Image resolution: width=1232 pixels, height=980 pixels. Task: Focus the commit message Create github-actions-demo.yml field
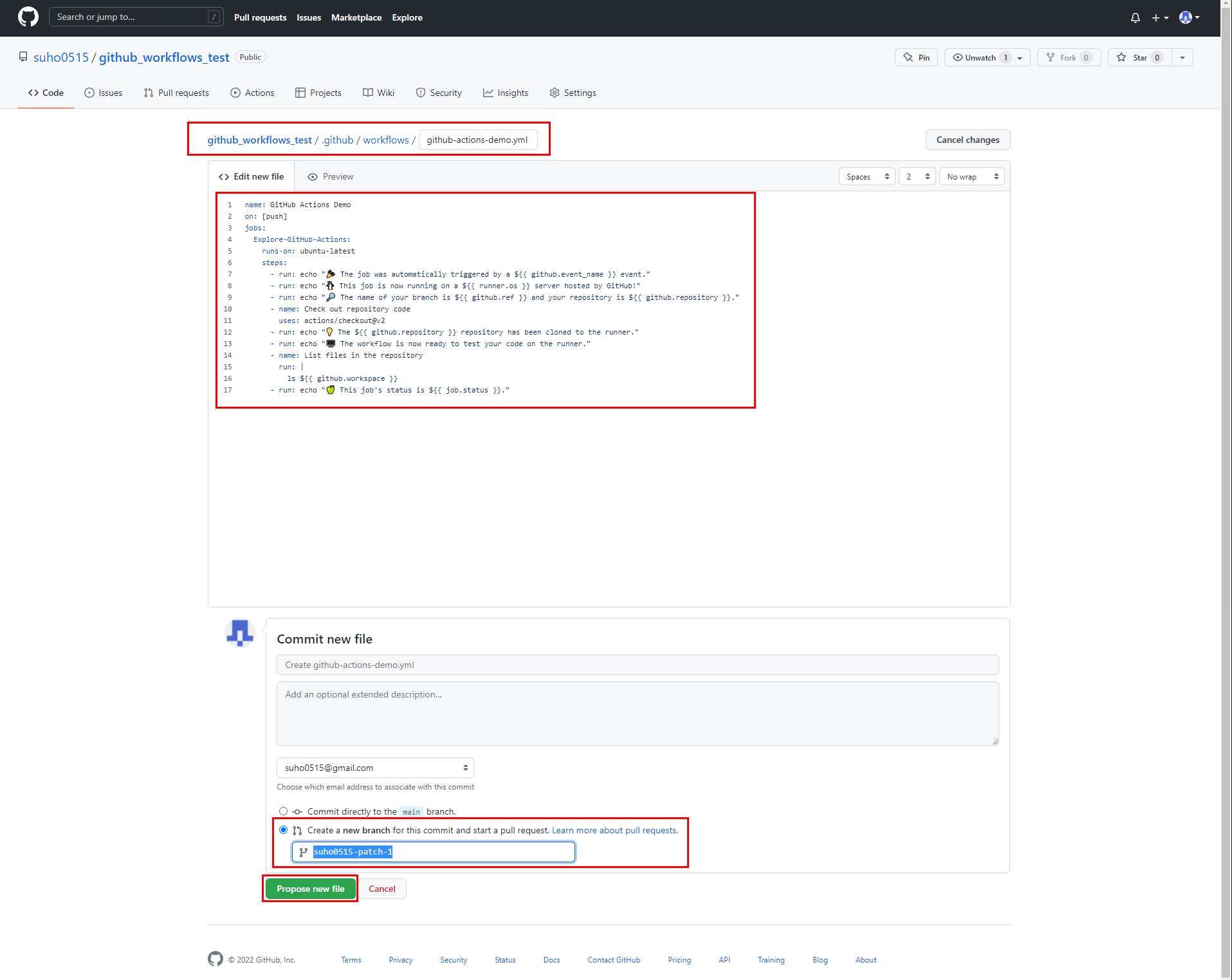638,665
